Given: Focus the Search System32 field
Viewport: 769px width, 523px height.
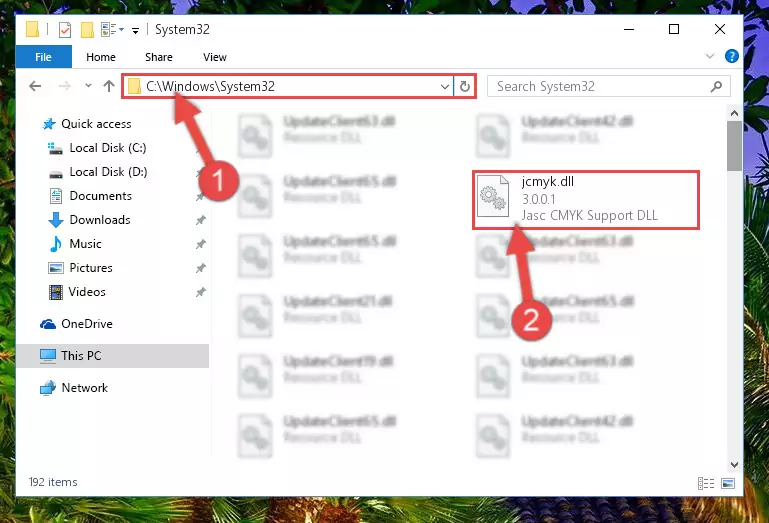Looking at the screenshot, I should (x=609, y=87).
